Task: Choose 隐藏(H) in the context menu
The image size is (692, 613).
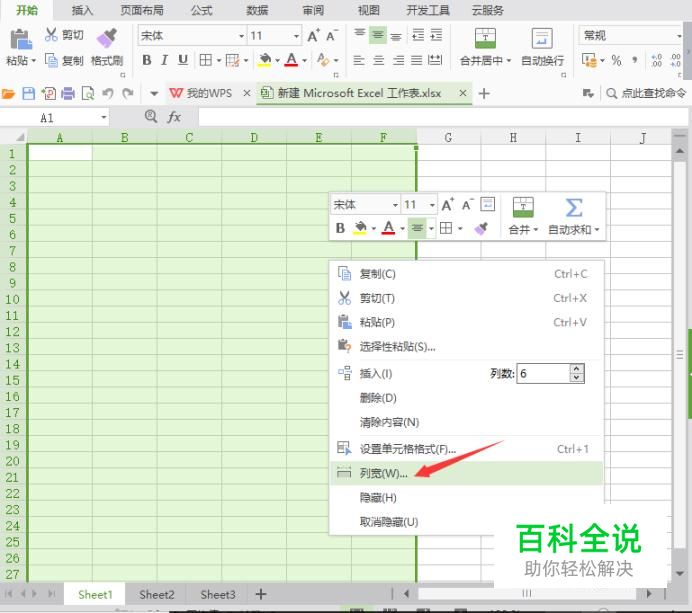Action: point(467,498)
